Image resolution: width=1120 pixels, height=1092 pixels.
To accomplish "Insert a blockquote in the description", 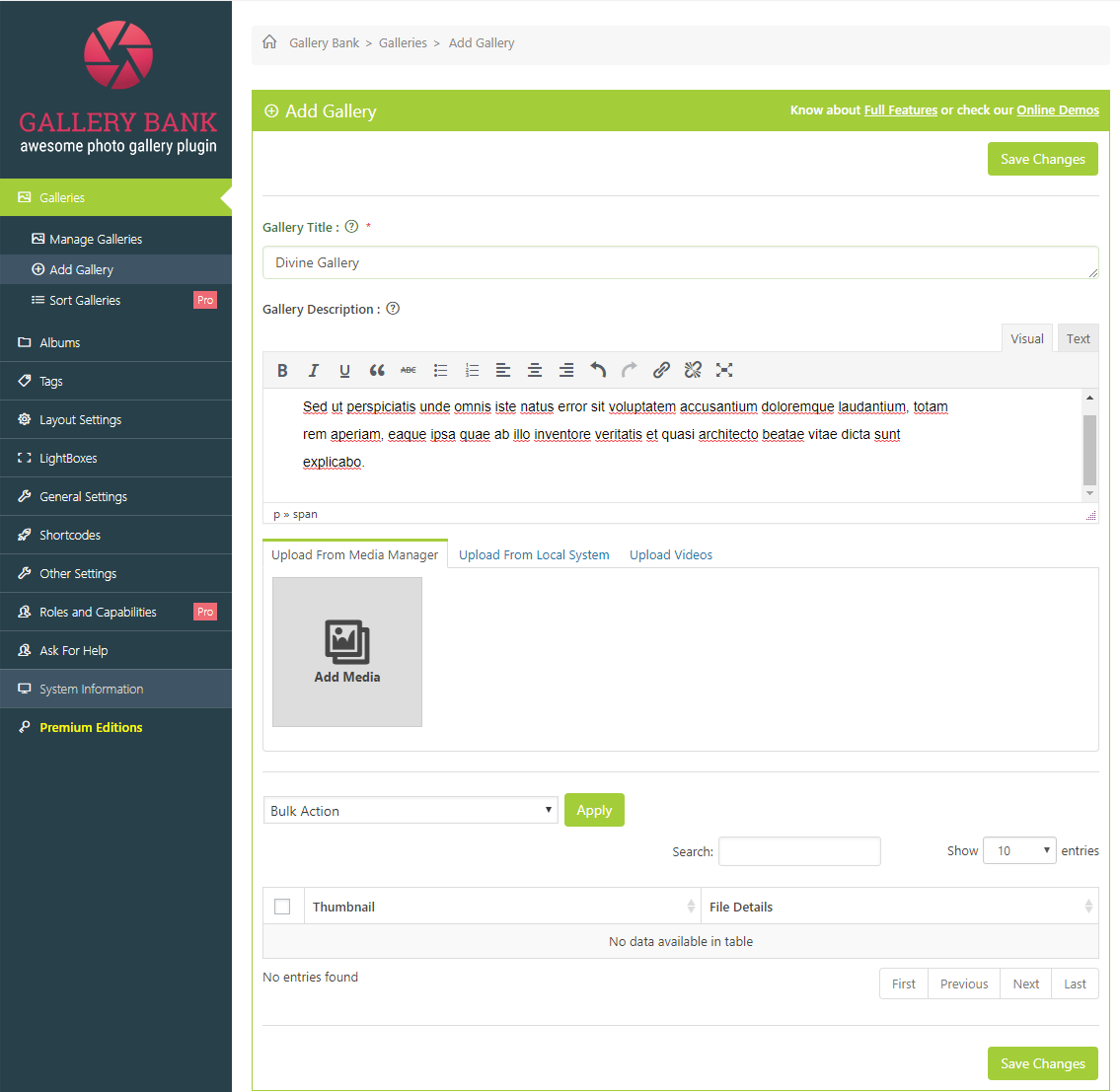I will click(376, 370).
